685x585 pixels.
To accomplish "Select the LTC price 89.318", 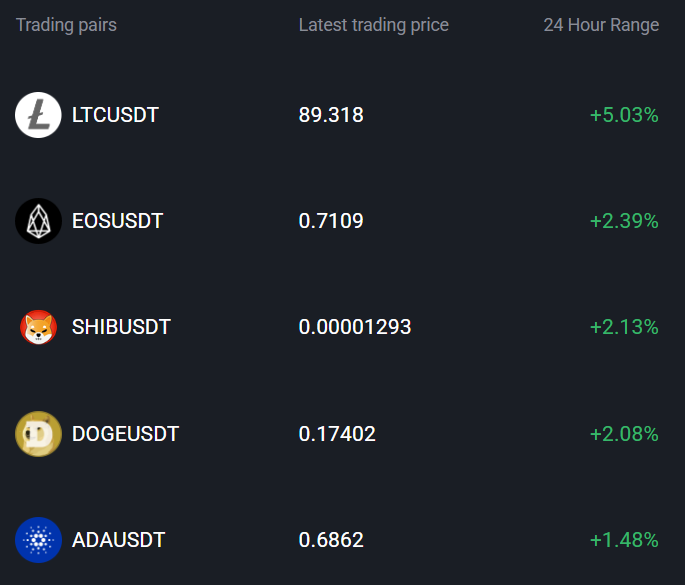I will click(331, 115).
